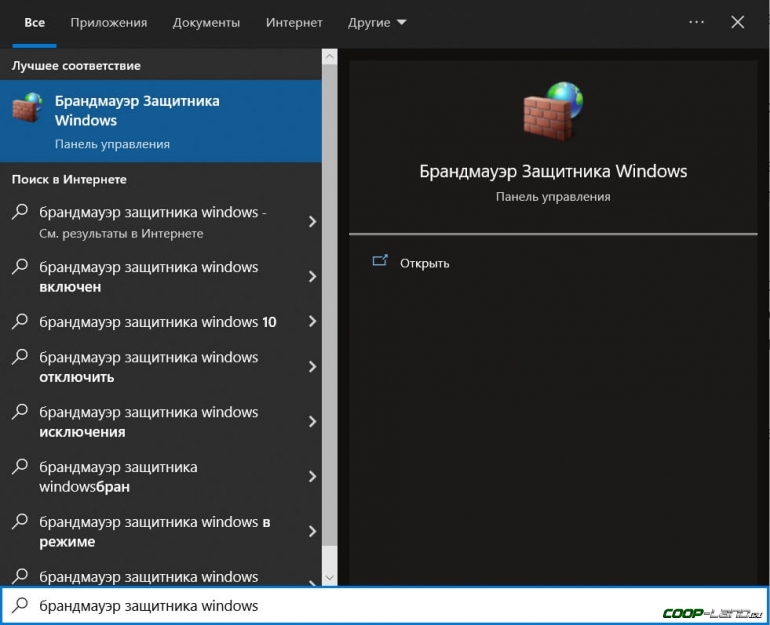Click search icon next to 'windows 10' suggestion
Image resolution: width=770 pixels, height=625 pixels.
[19, 322]
